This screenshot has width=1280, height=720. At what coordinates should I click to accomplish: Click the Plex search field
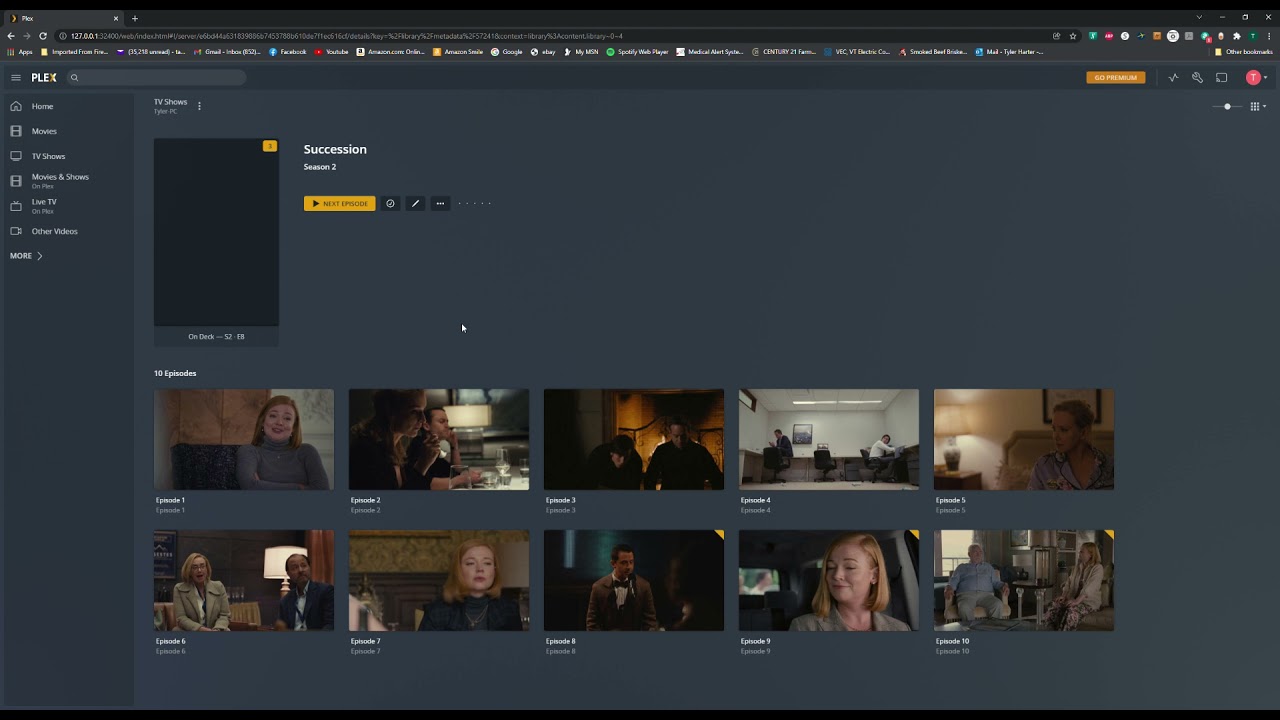155,77
